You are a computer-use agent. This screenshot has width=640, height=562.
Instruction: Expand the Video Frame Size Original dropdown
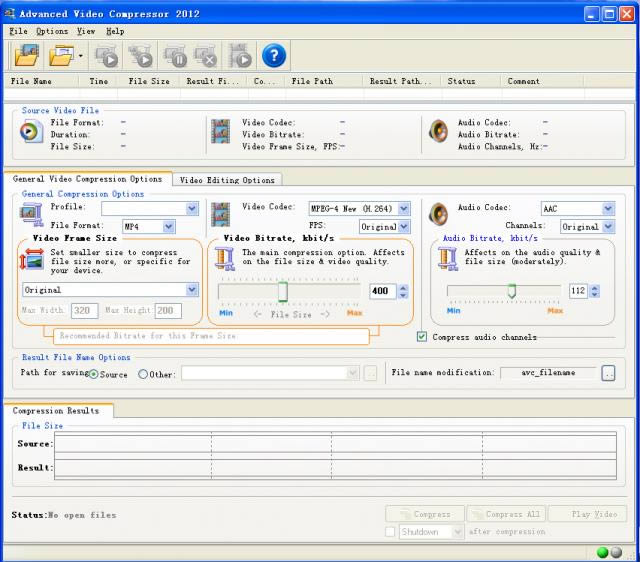(x=192, y=290)
